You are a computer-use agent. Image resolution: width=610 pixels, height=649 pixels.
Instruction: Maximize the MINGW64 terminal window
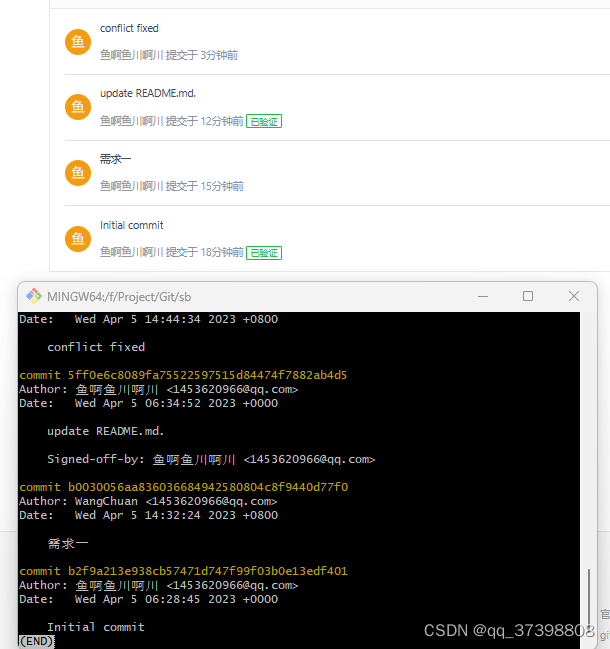pyautogui.click(x=528, y=296)
